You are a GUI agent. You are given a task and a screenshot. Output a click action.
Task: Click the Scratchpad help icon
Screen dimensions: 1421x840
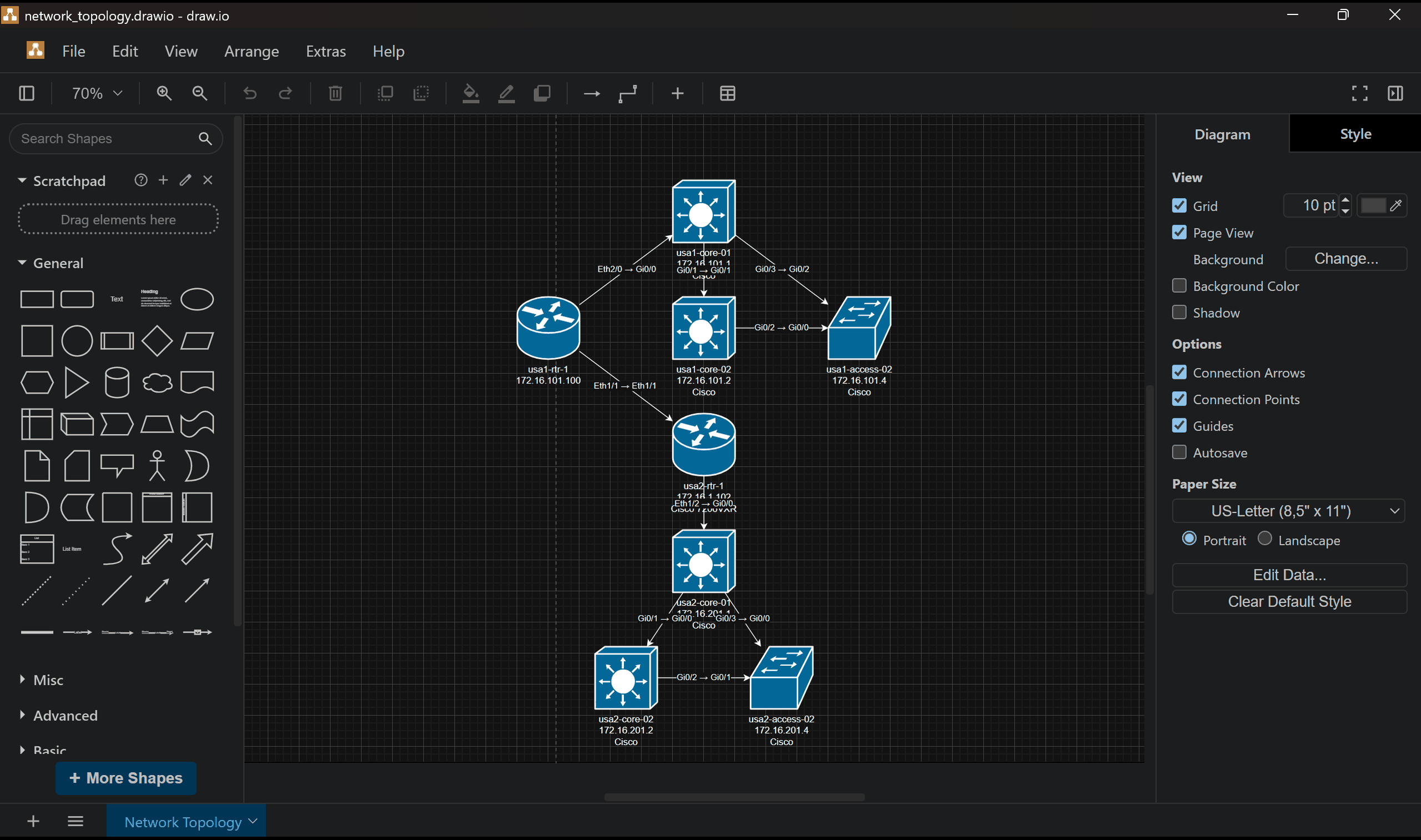click(x=141, y=180)
